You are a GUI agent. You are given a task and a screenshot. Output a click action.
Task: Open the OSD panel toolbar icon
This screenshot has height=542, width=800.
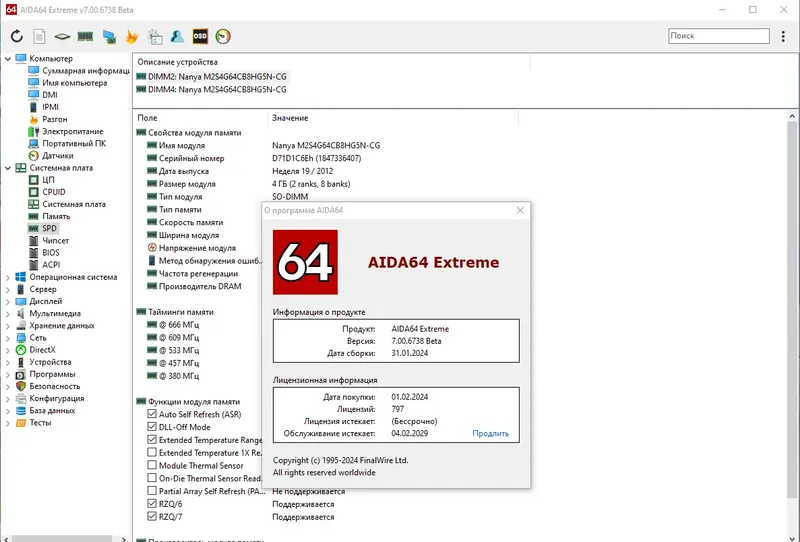[x=200, y=36]
